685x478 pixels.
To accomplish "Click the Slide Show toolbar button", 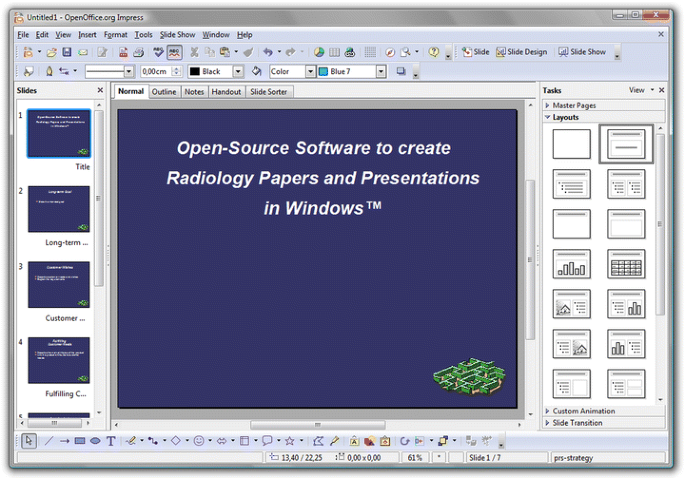I will pyautogui.click(x=582, y=52).
